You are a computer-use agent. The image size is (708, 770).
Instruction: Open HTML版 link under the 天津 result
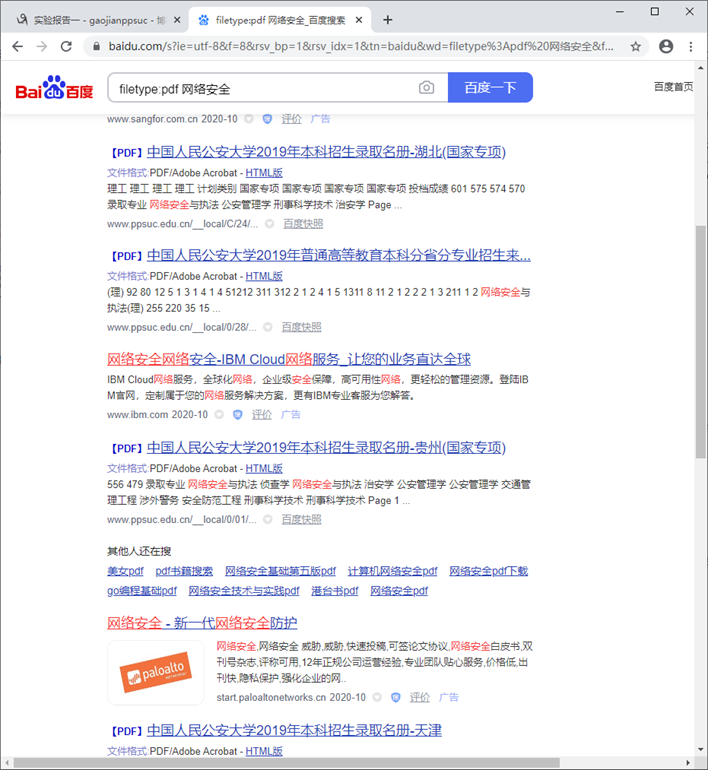264,751
